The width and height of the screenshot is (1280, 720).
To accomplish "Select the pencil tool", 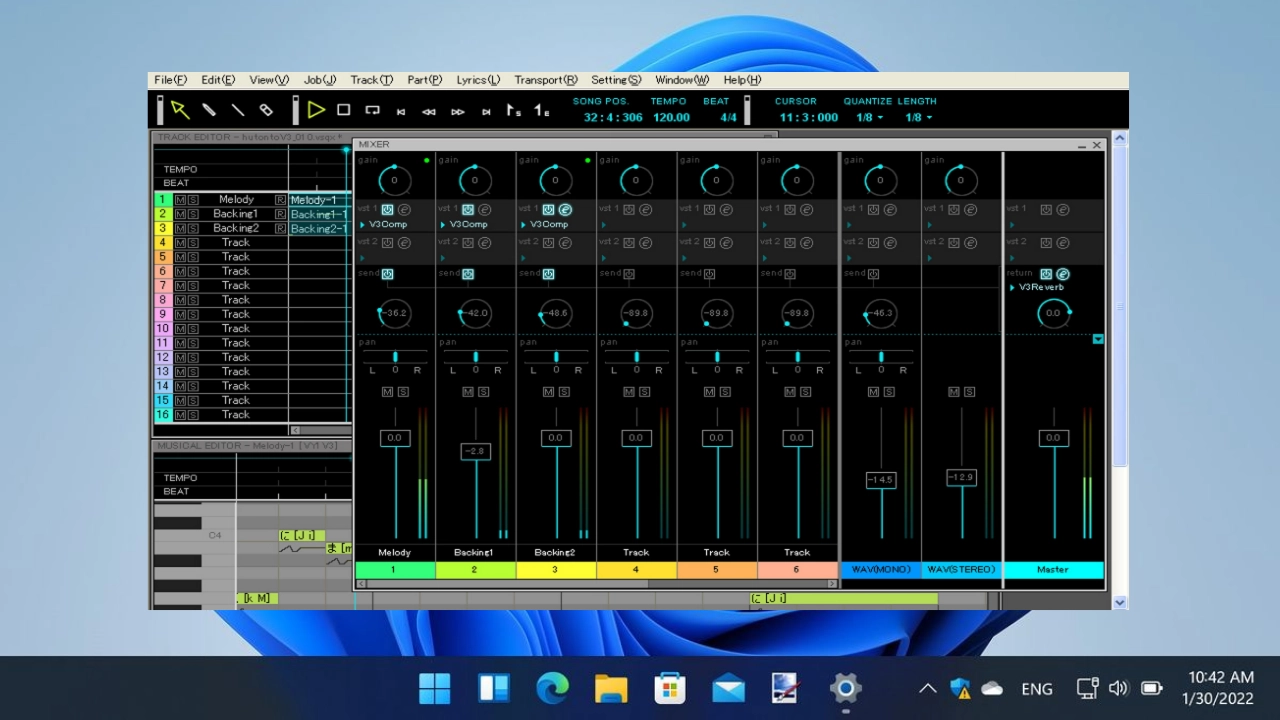I will [x=209, y=110].
